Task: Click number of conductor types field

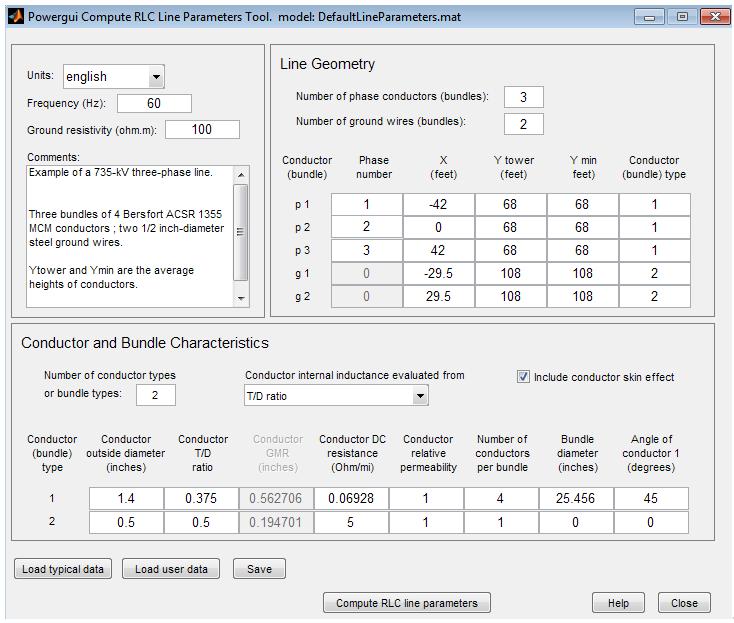Action: 156,395
